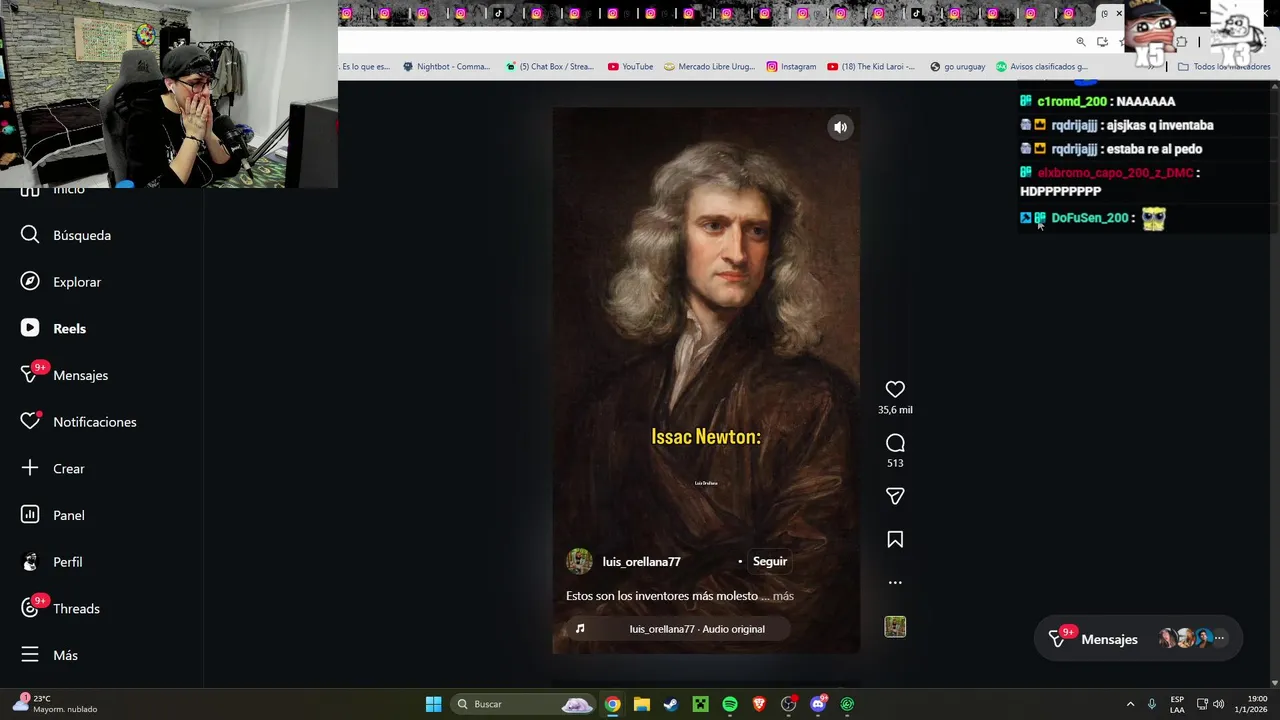Open the reel comments bubble icon
This screenshot has width=1280, height=720.
(895, 443)
